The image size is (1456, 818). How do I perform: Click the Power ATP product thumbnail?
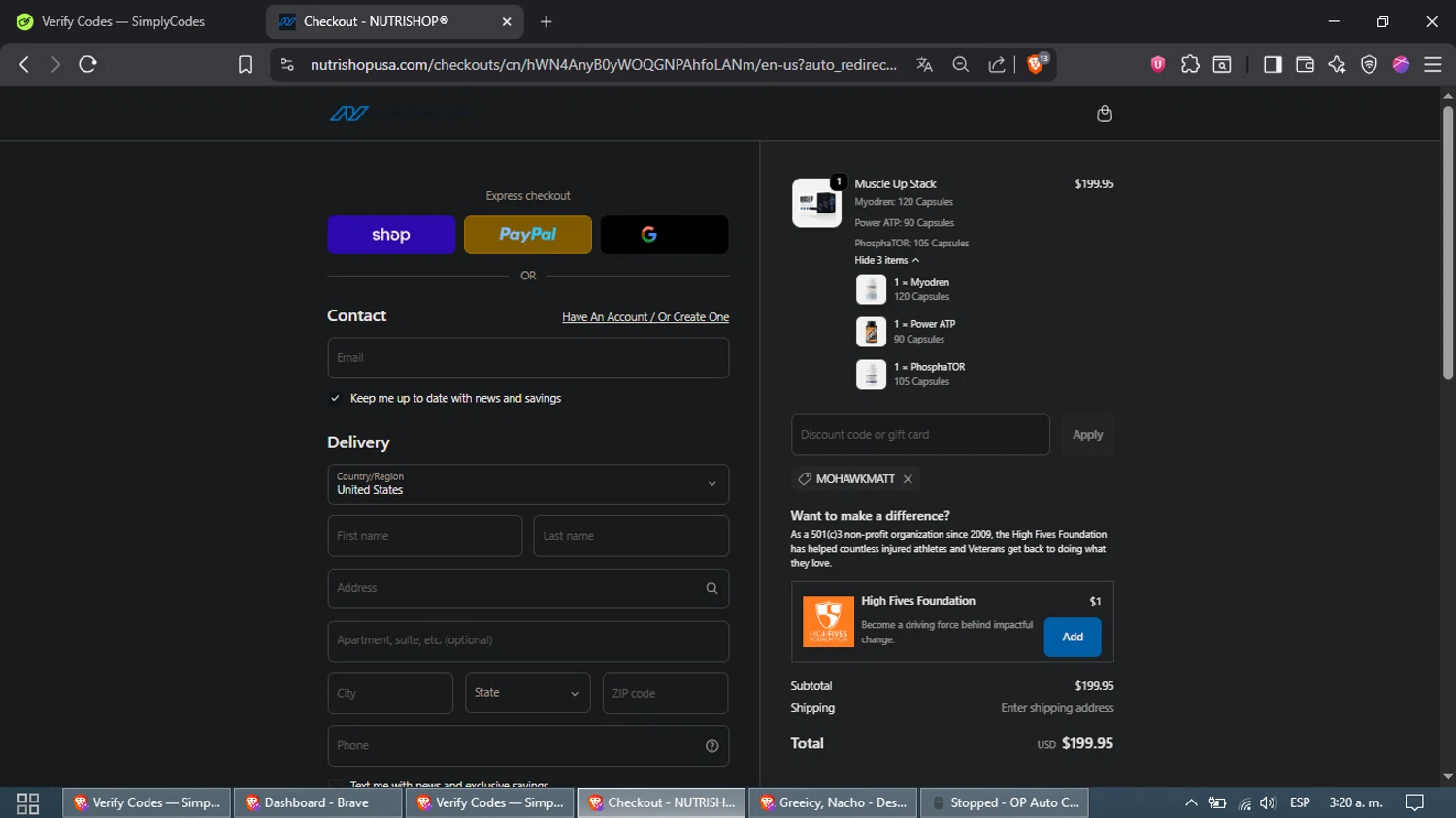[871, 332]
